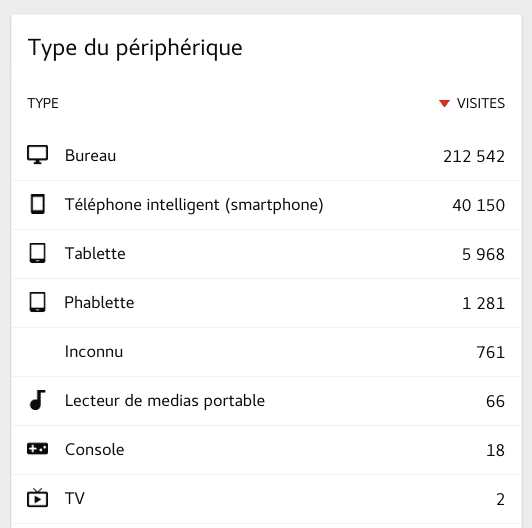Click the Type du périphérique widget title
Image resolution: width=532 pixels, height=528 pixels.
pyautogui.click(x=135, y=48)
